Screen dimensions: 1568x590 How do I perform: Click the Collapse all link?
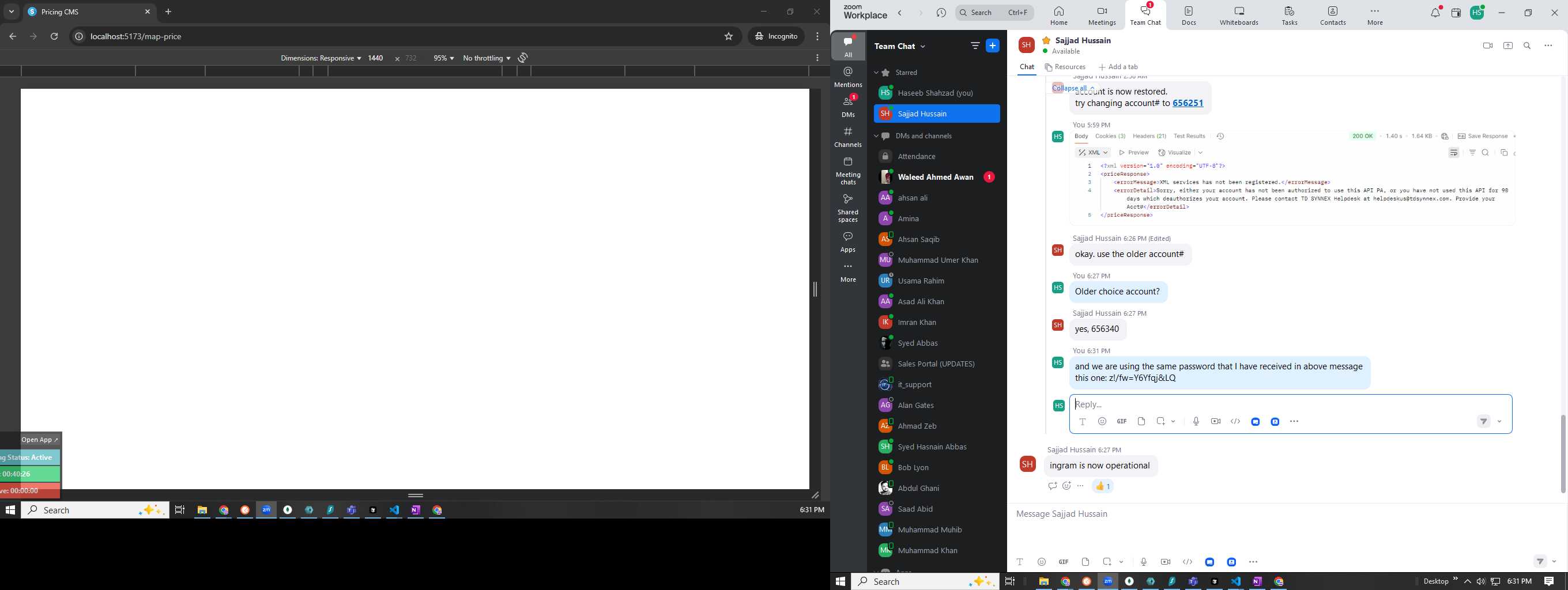(1074, 88)
